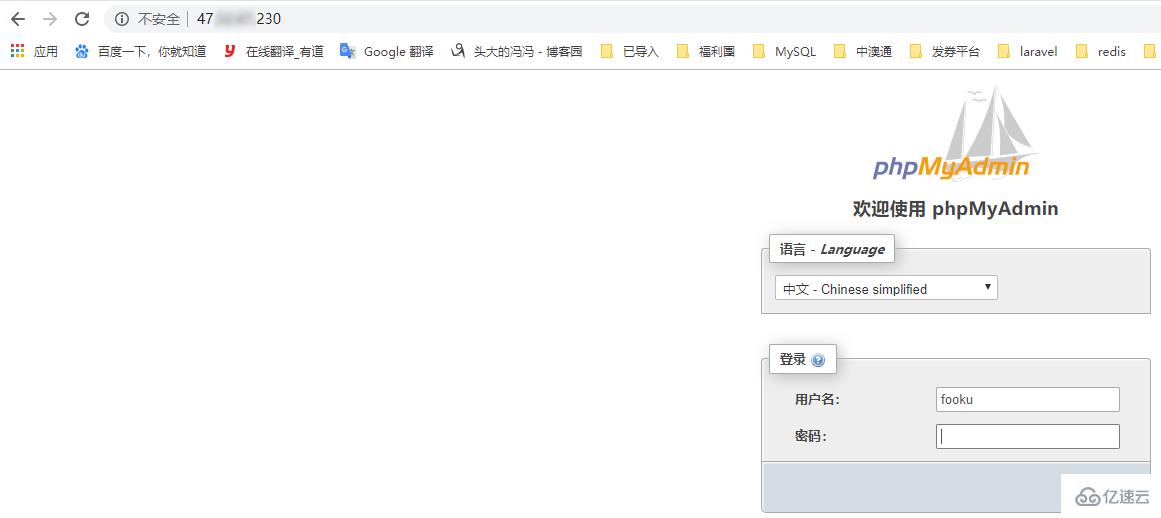This screenshot has height=518, width=1161.
Task: Click the Google Translate bookmark icon
Action: click(x=347, y=51)
